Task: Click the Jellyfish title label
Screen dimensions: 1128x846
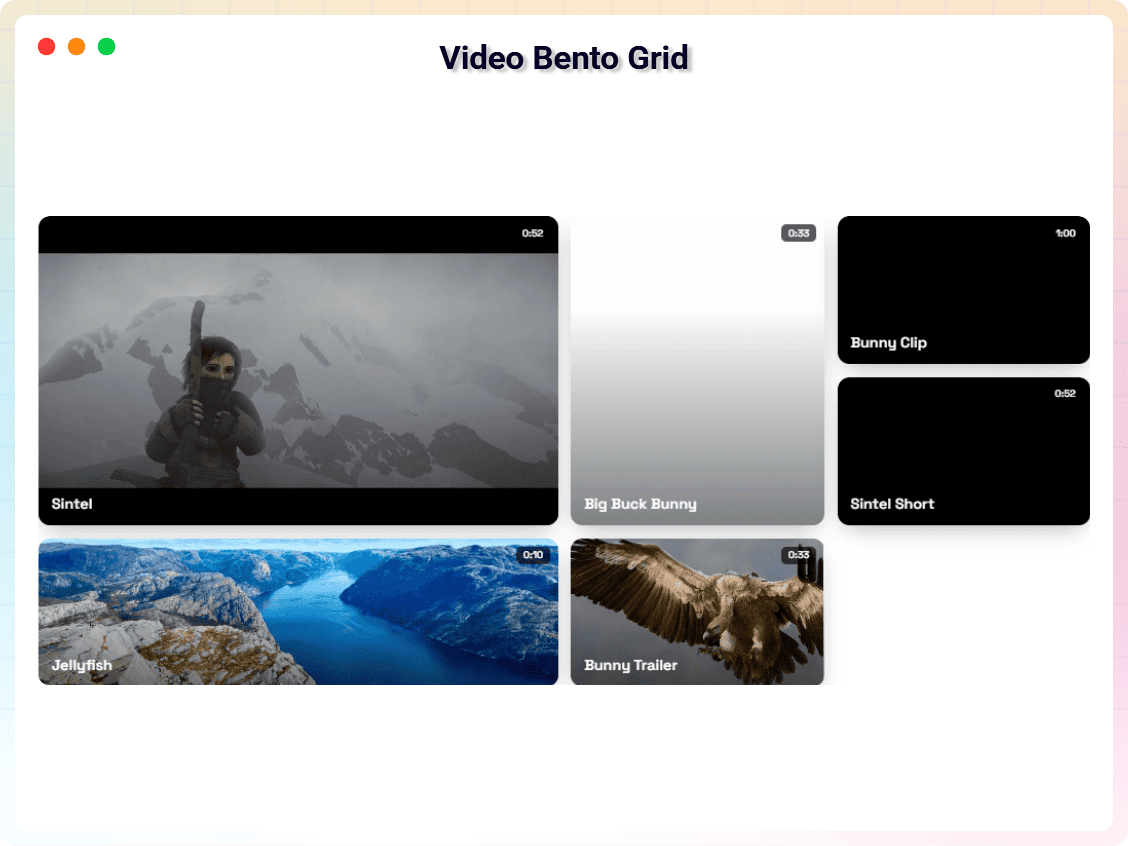Action: click(x=82, y=665)
